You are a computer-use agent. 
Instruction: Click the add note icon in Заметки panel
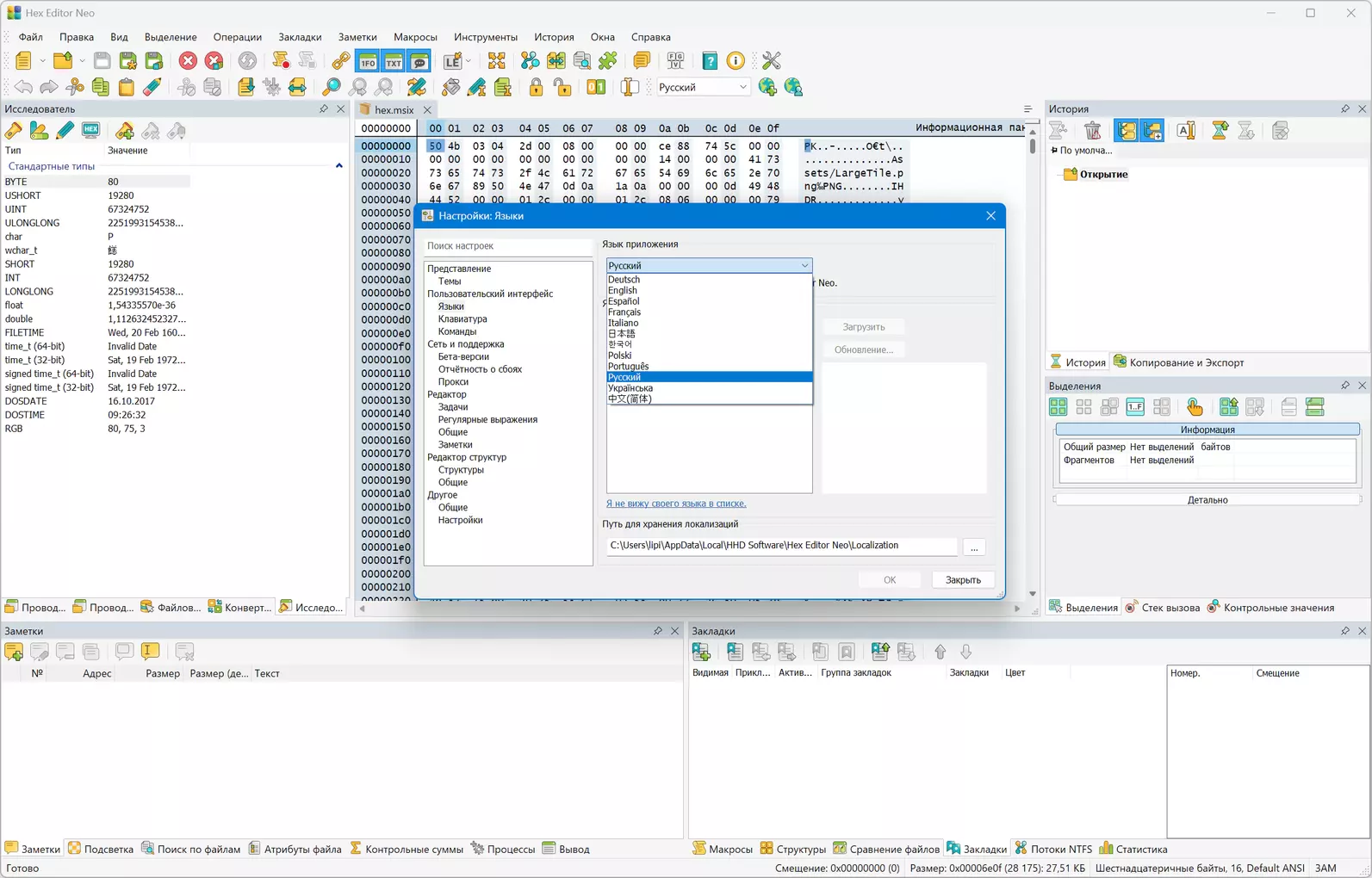click(14, 652)
